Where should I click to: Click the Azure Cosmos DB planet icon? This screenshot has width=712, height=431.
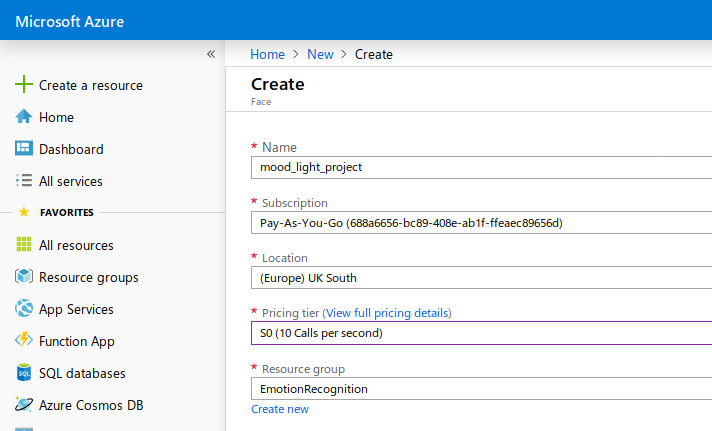point(24,404)
